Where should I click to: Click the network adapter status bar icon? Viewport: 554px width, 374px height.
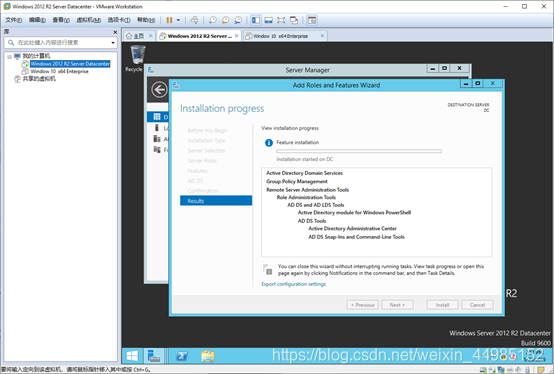[501, 370]
